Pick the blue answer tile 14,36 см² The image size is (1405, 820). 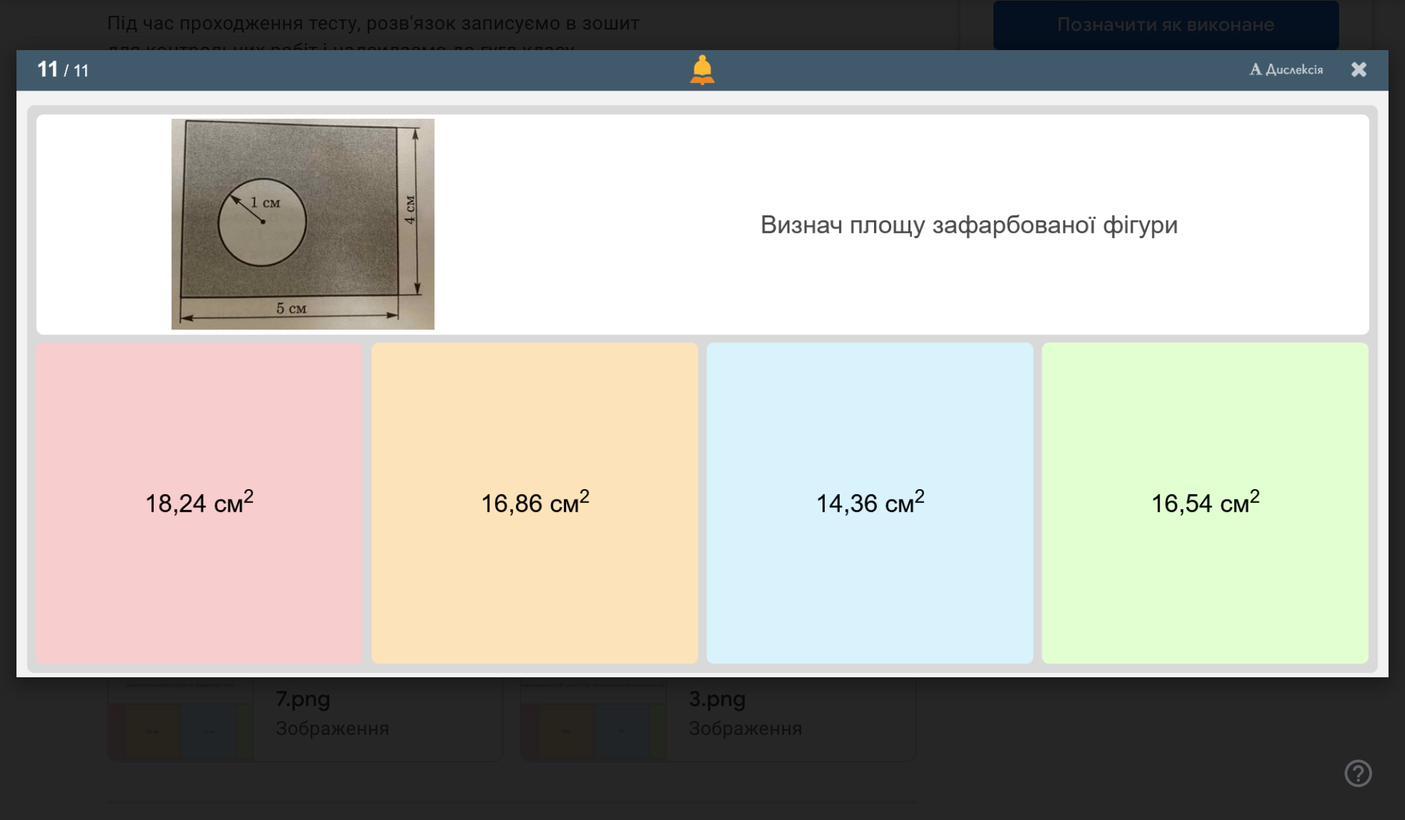click(870, 503)
